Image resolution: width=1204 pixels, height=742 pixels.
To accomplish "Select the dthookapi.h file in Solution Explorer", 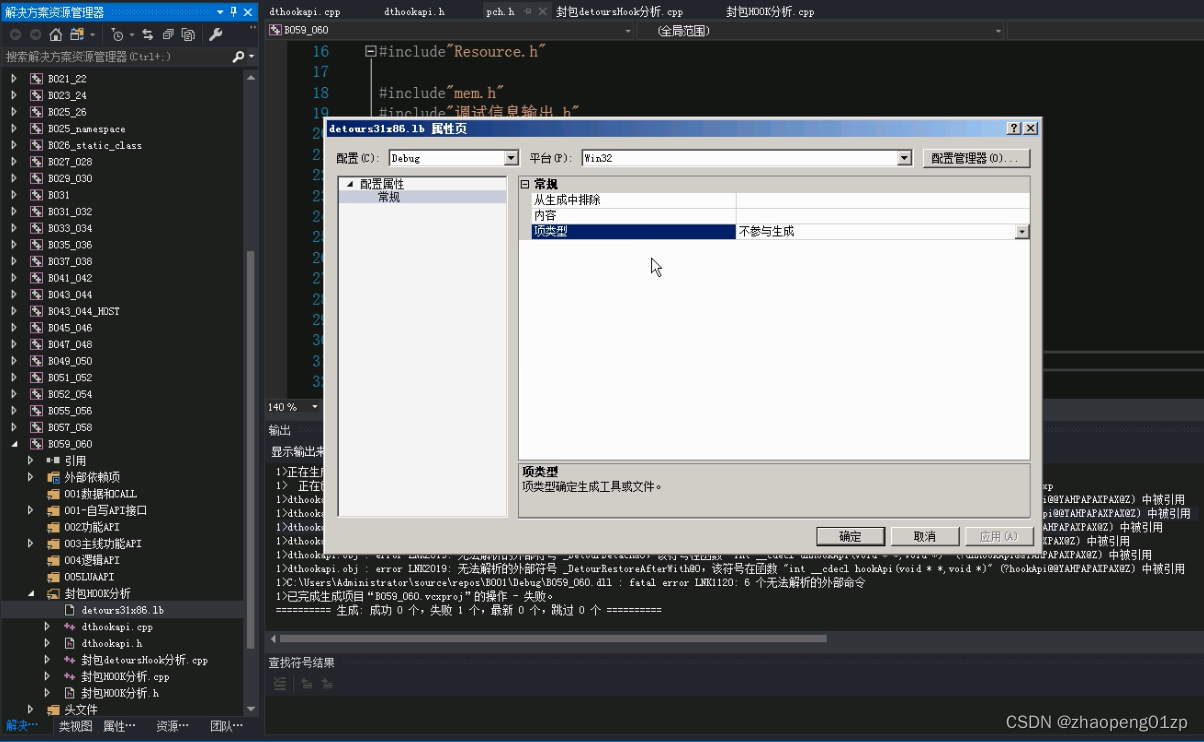I will point(112,644).
